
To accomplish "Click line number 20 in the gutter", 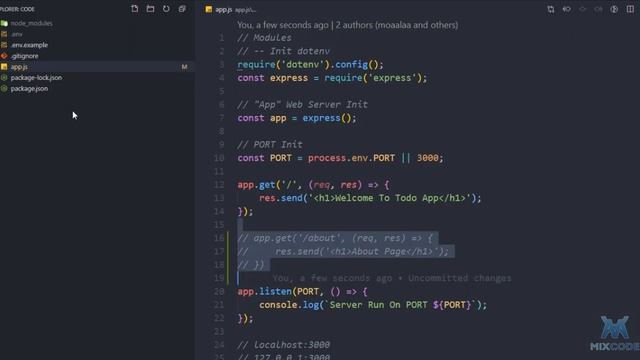I will click(219, 291).
